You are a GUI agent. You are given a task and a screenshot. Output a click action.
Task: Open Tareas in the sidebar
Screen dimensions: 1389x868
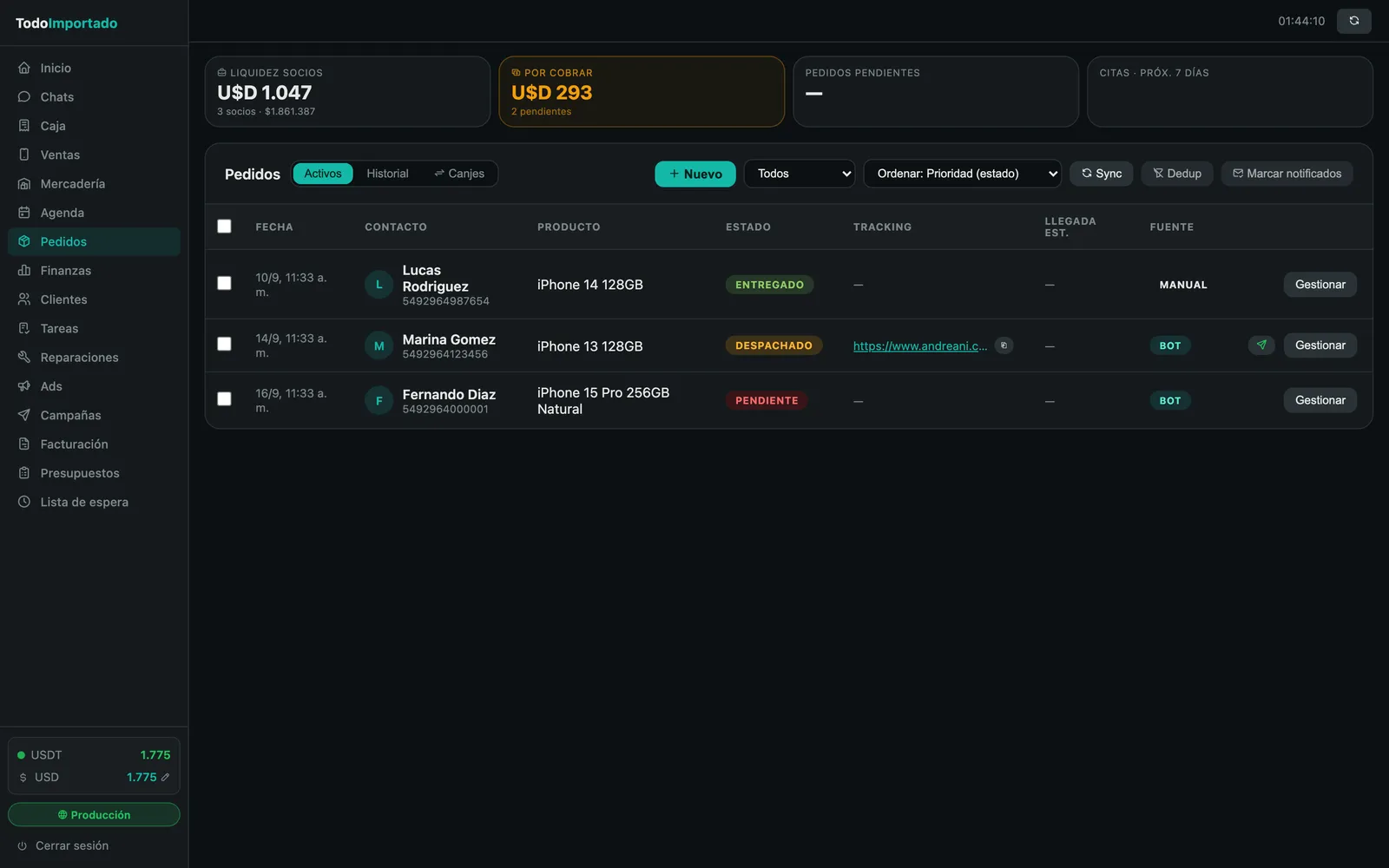click(94, 328)
